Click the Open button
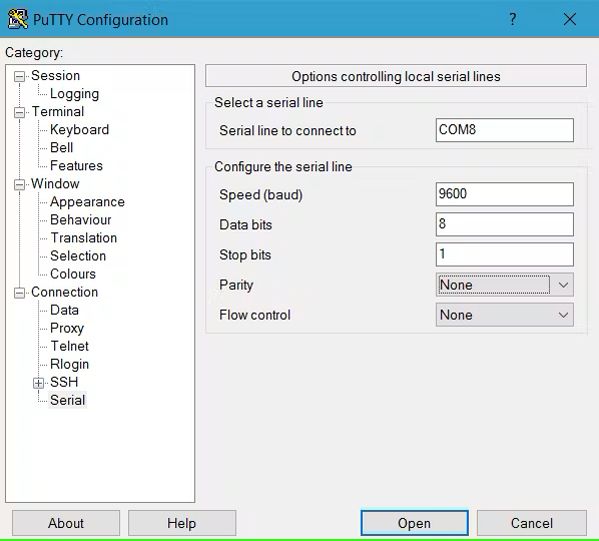Image resolution: width=599 pixels, height=541 pixels. click(x=414, y=523)
